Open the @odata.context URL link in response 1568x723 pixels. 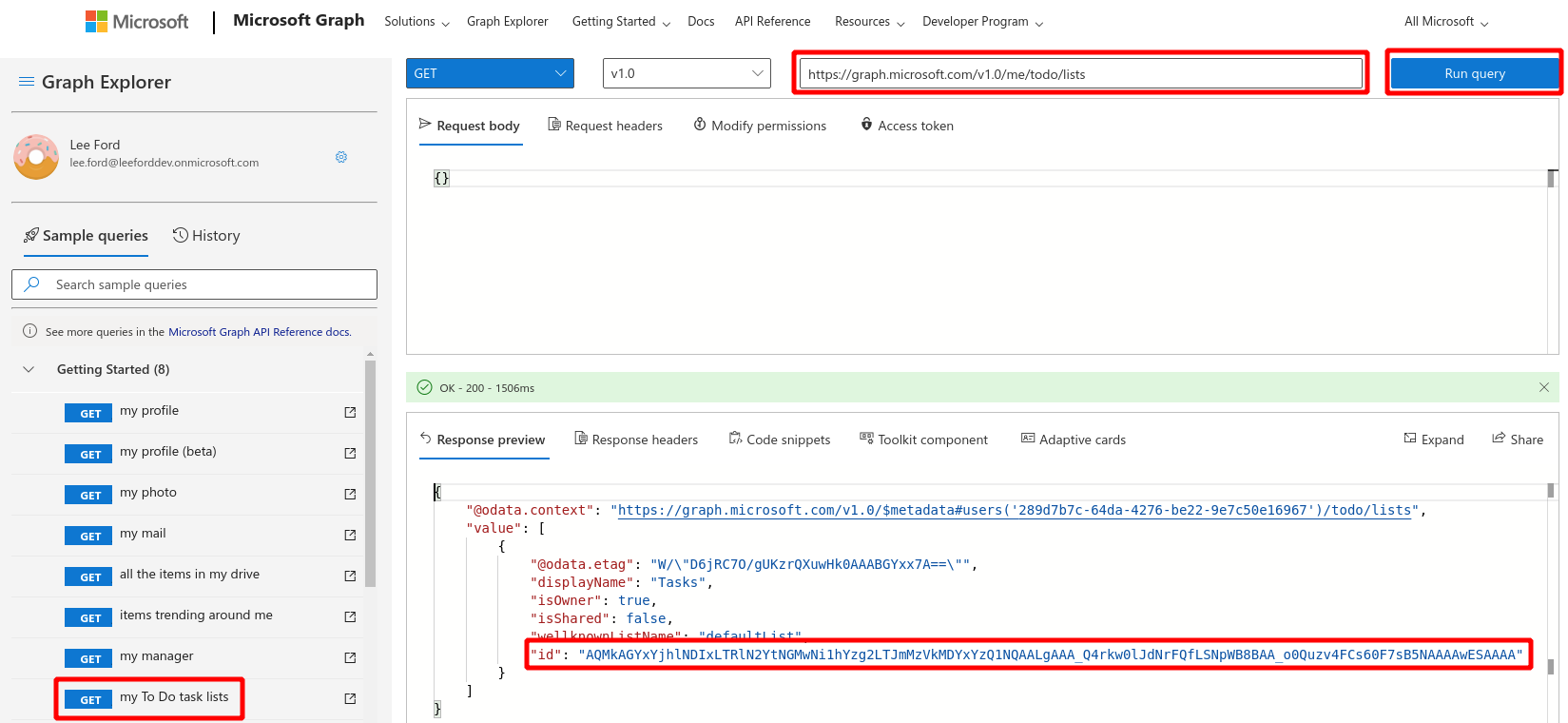coord(1015,510)
